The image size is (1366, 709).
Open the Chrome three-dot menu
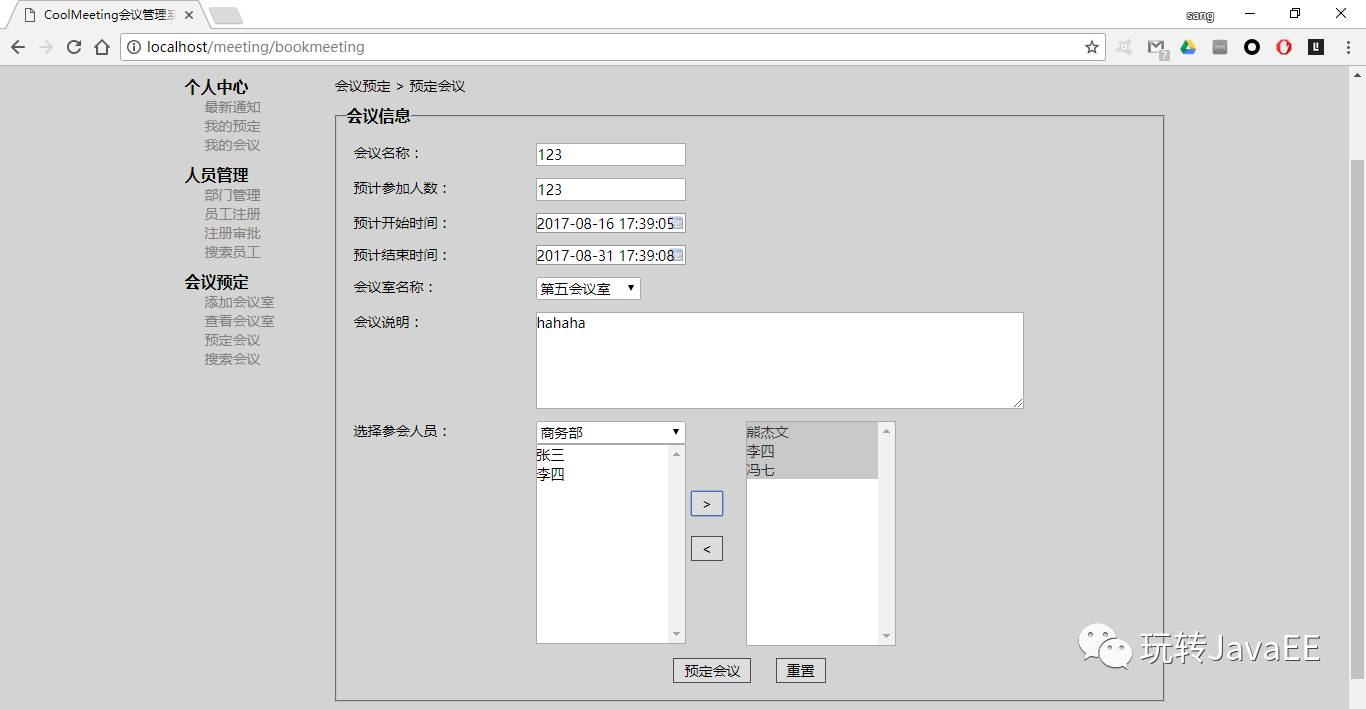1346,47
